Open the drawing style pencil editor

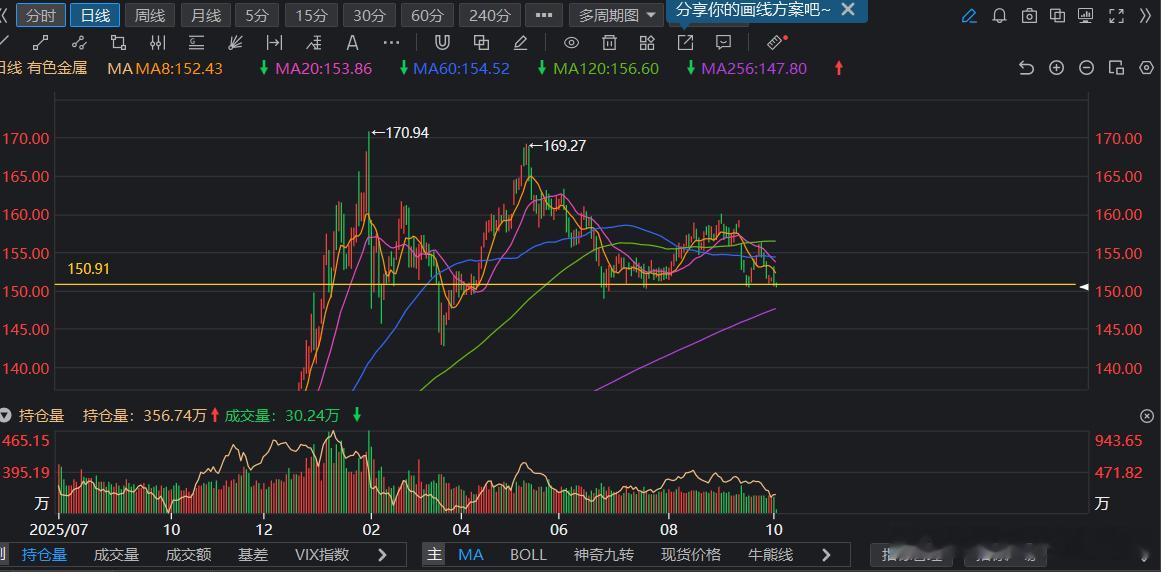tap(521, 43)
